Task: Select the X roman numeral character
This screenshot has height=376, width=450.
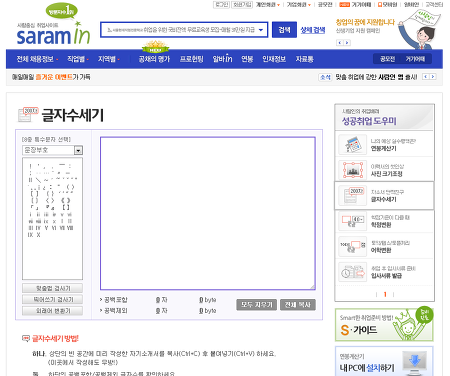Action: point(39,235)
